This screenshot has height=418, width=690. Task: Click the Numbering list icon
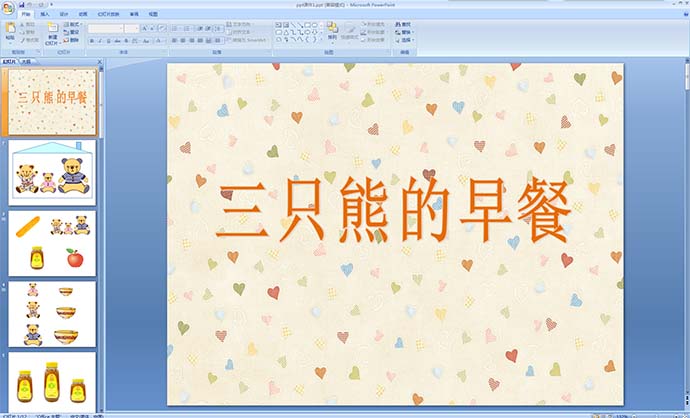click(x=187, y=29)
